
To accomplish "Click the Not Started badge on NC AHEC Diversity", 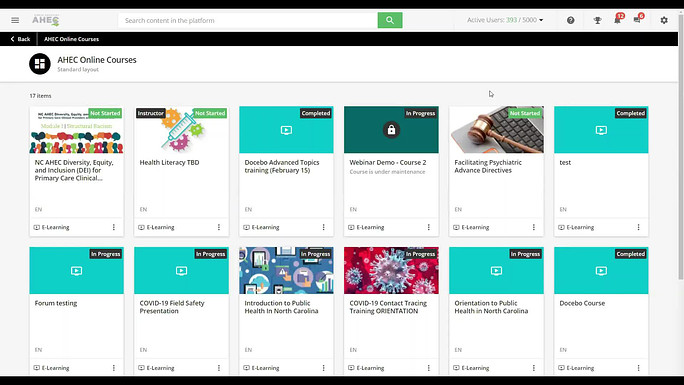I will click(x=105, y=113).
